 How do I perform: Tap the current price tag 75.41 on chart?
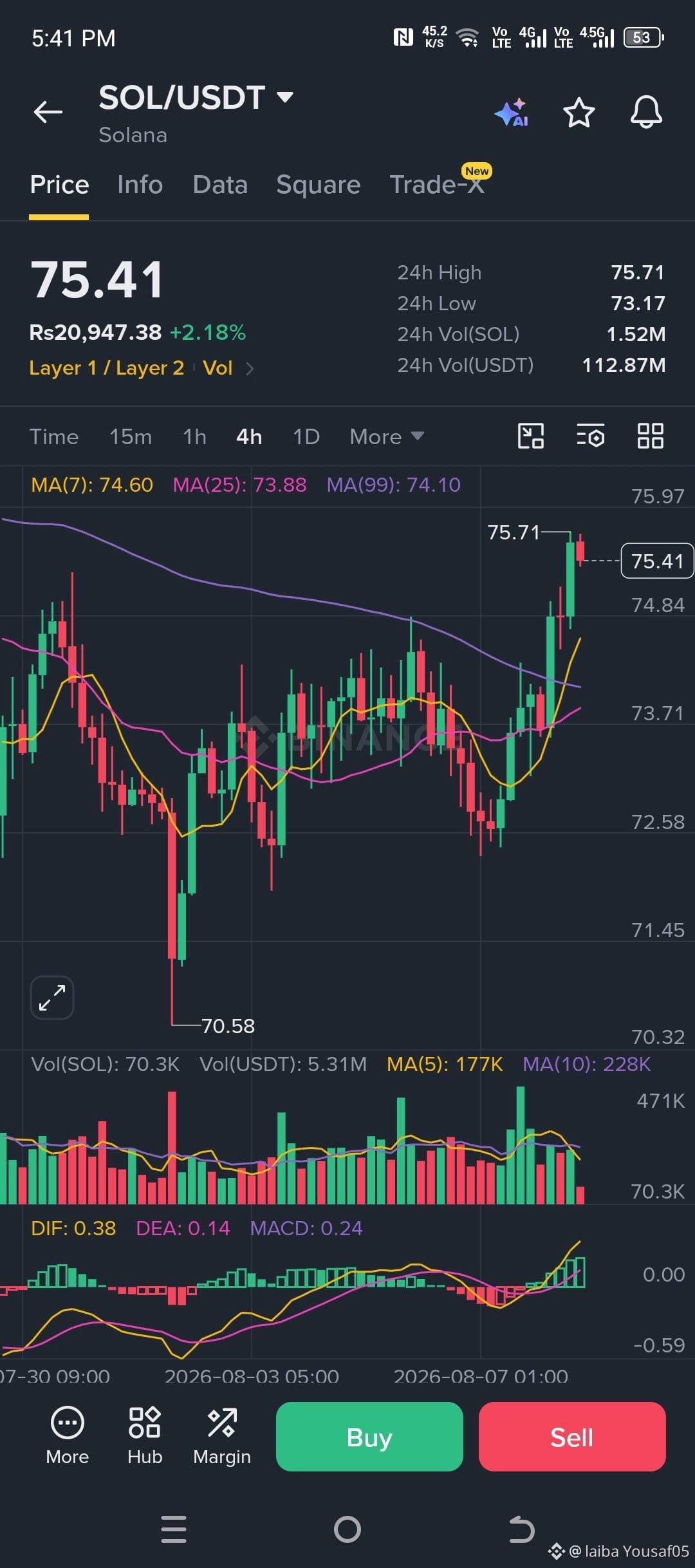point(657,561)
